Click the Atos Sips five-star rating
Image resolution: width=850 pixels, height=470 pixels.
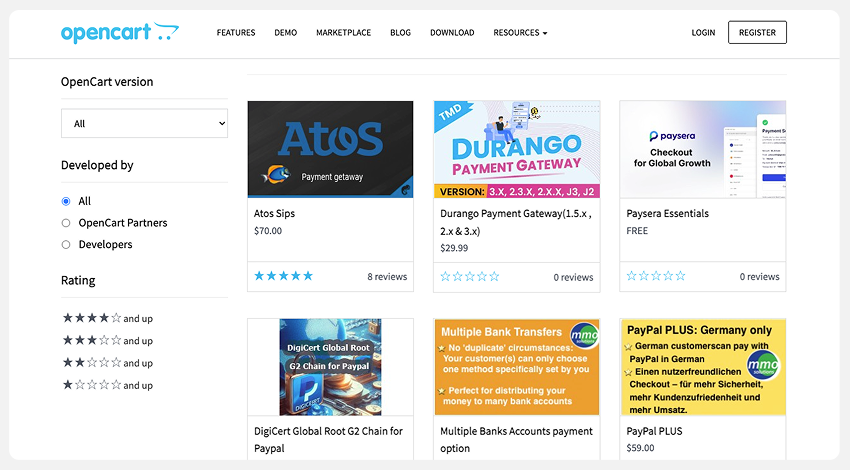point(284,276)
